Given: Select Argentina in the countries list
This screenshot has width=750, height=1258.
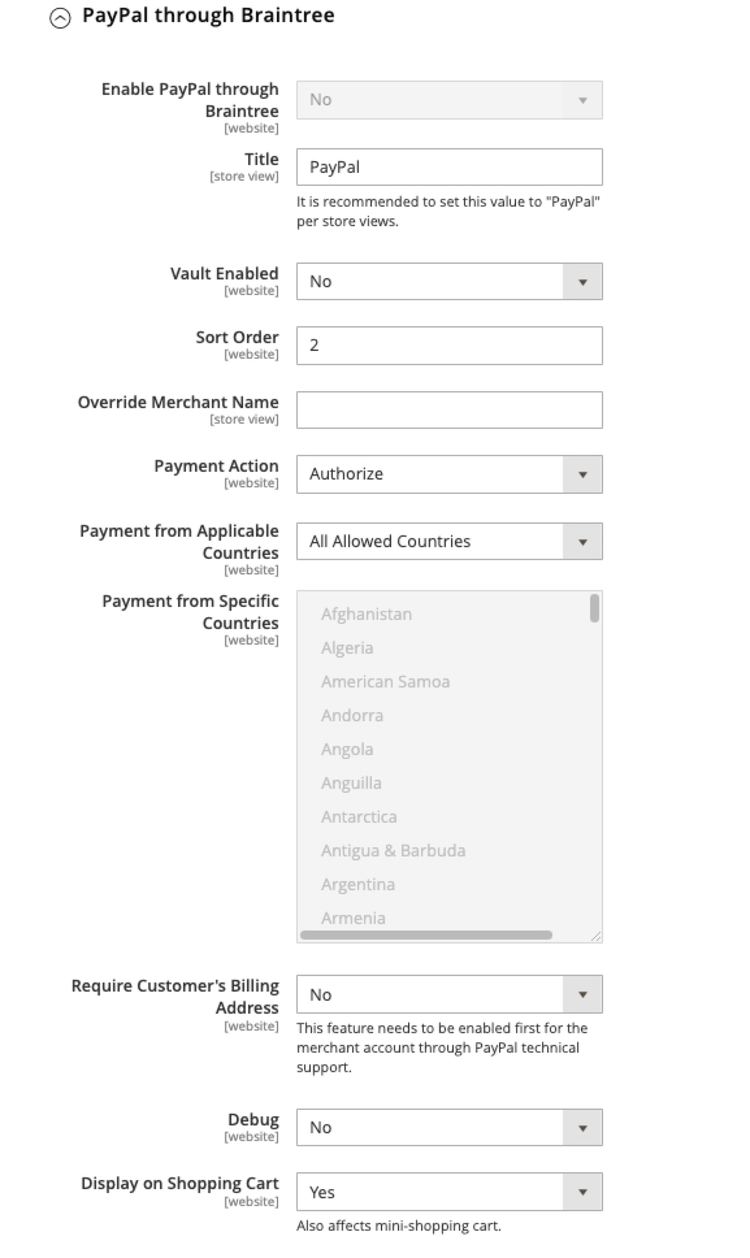Looking at the screenshot, I should click(358, 884).
